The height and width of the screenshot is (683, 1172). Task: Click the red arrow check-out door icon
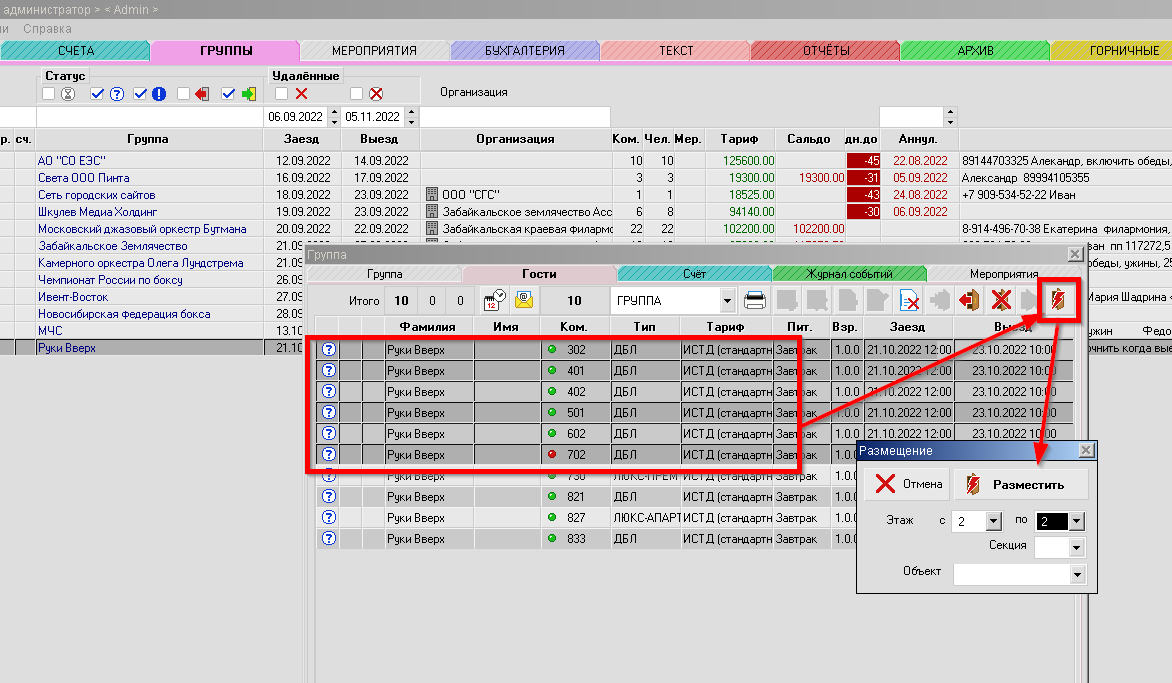tap(968, 300)
